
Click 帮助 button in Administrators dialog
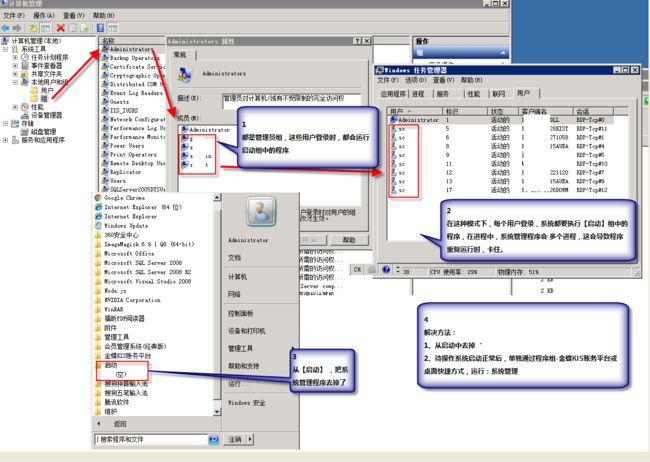tap(349, 240)
